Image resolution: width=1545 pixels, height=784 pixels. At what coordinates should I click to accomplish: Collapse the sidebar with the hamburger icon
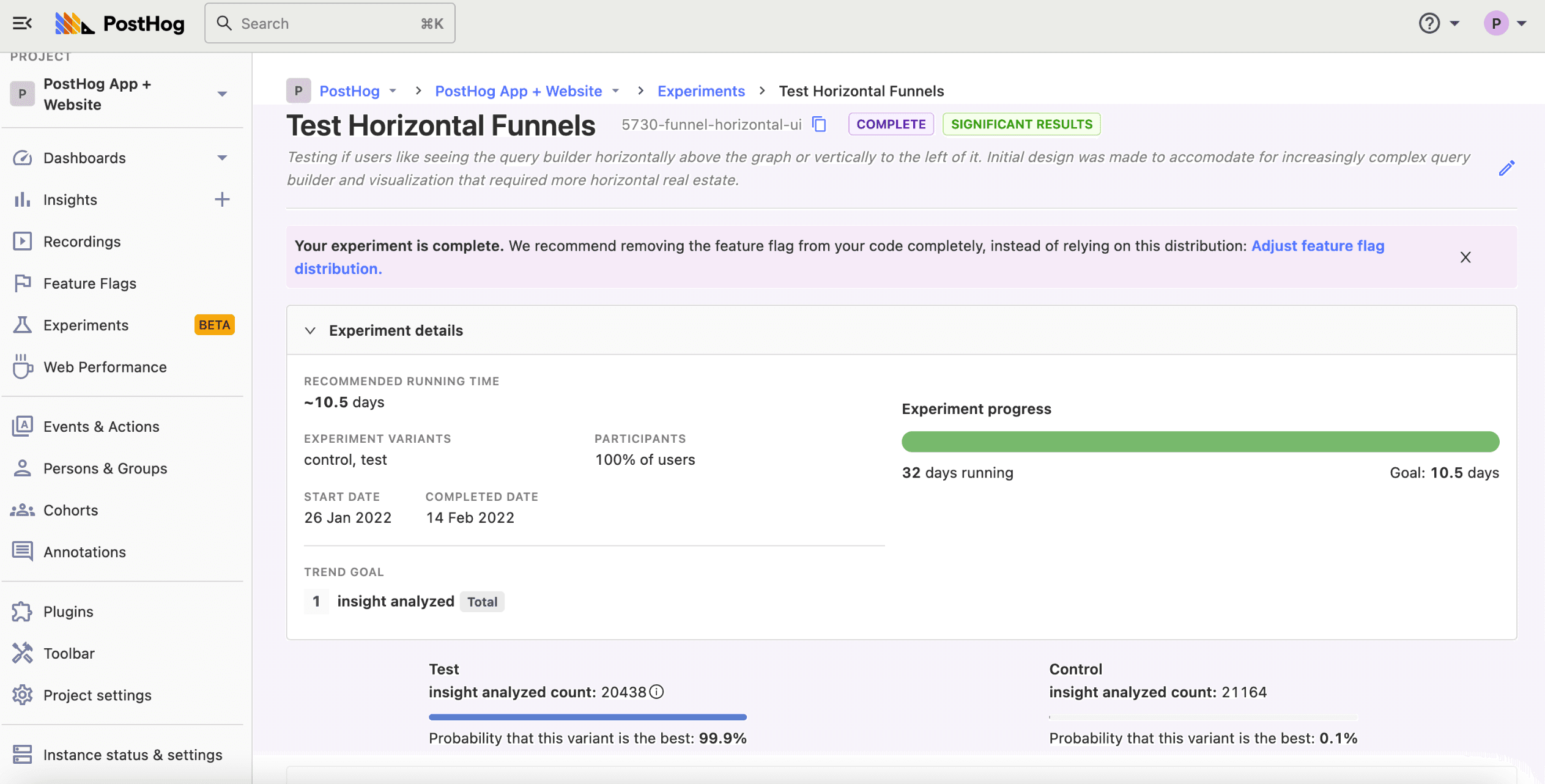pos(22,23)
